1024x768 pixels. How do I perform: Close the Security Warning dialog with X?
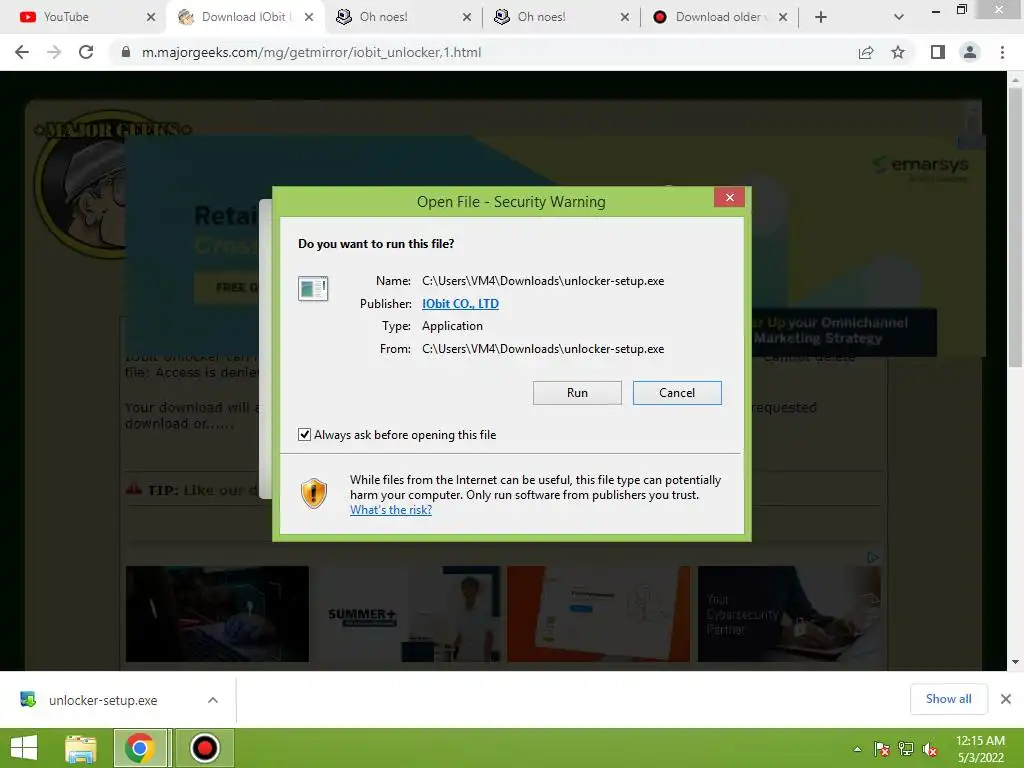(x=729, y=197)
